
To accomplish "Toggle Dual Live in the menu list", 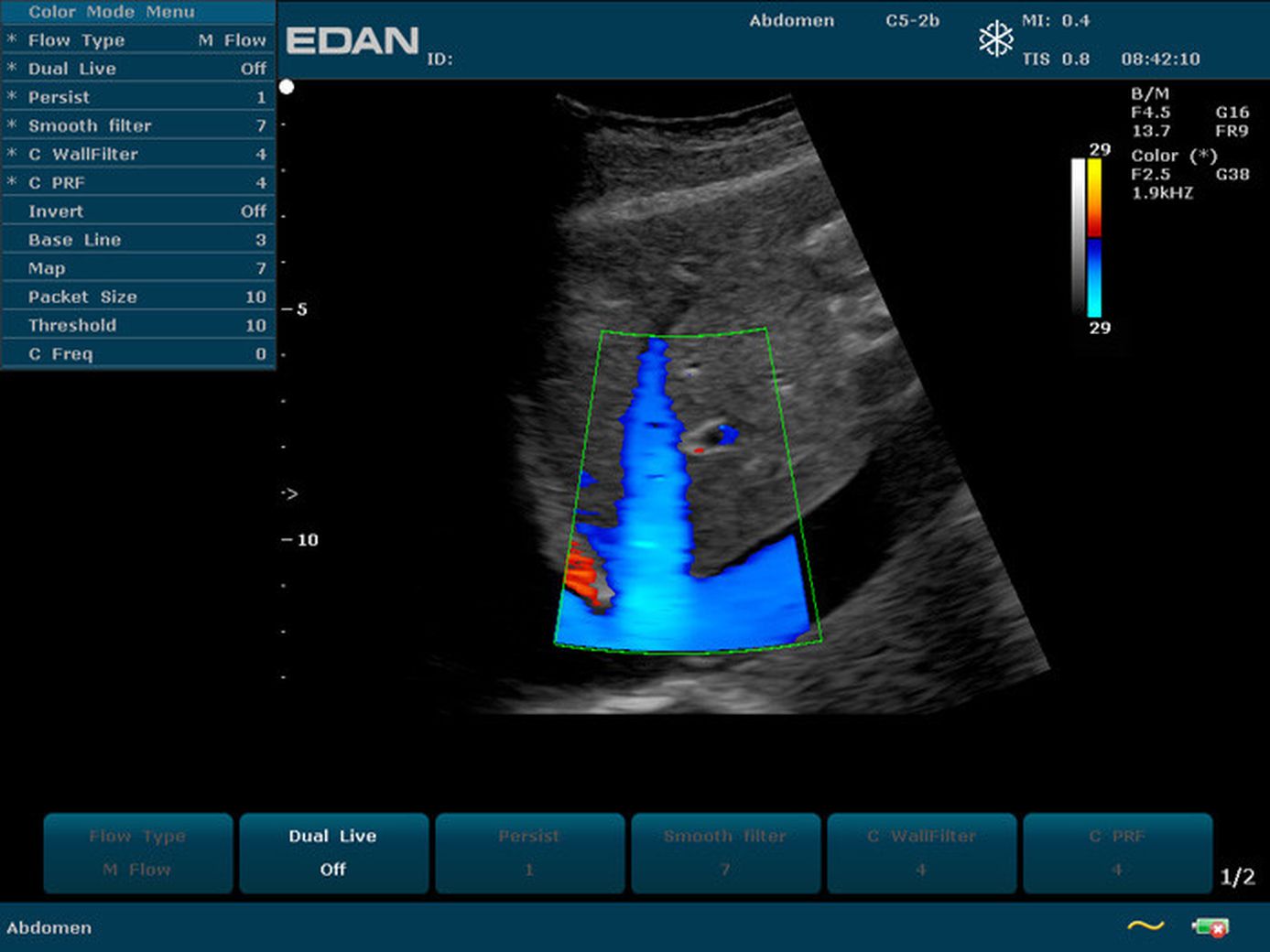I will (x=137, y=69).
